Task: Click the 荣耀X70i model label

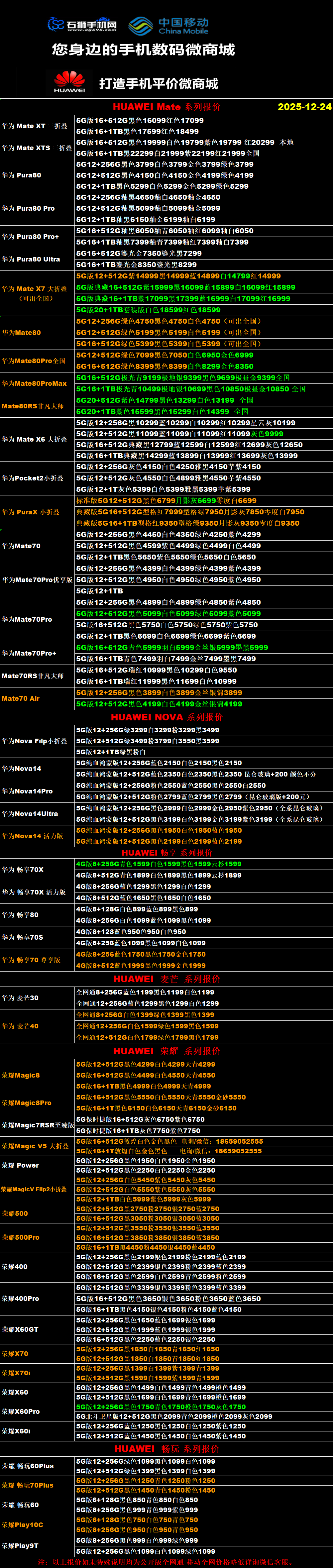Action: 16,1373
